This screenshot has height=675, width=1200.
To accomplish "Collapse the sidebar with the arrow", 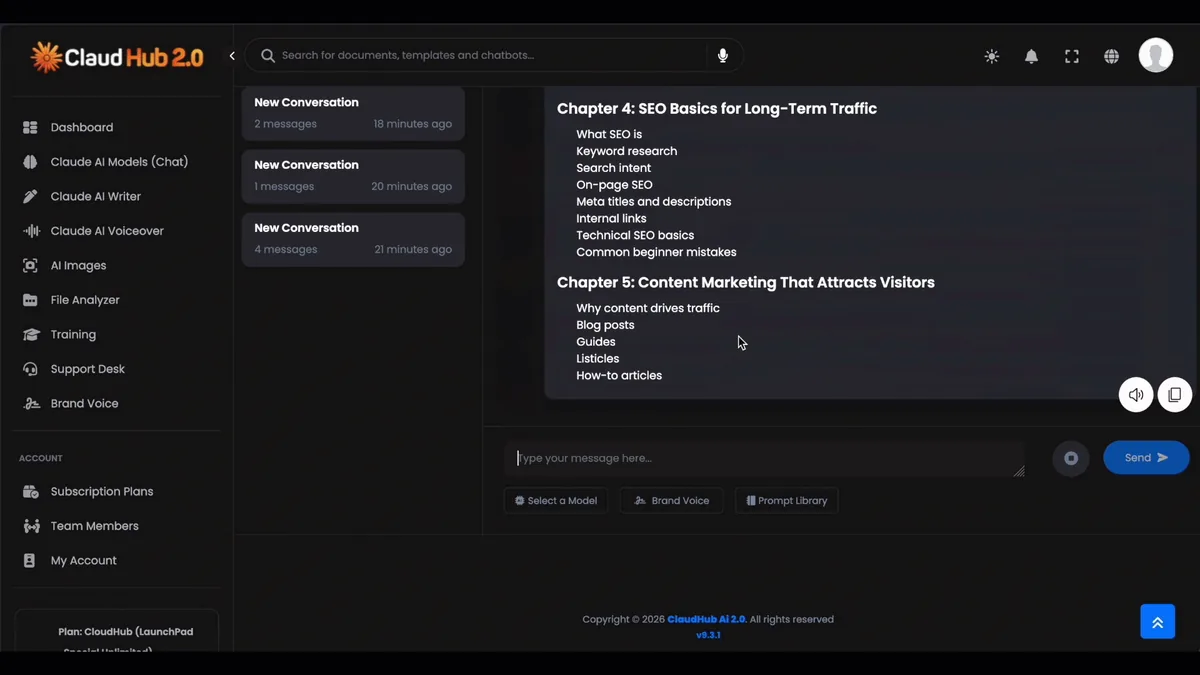I will 232,56.
